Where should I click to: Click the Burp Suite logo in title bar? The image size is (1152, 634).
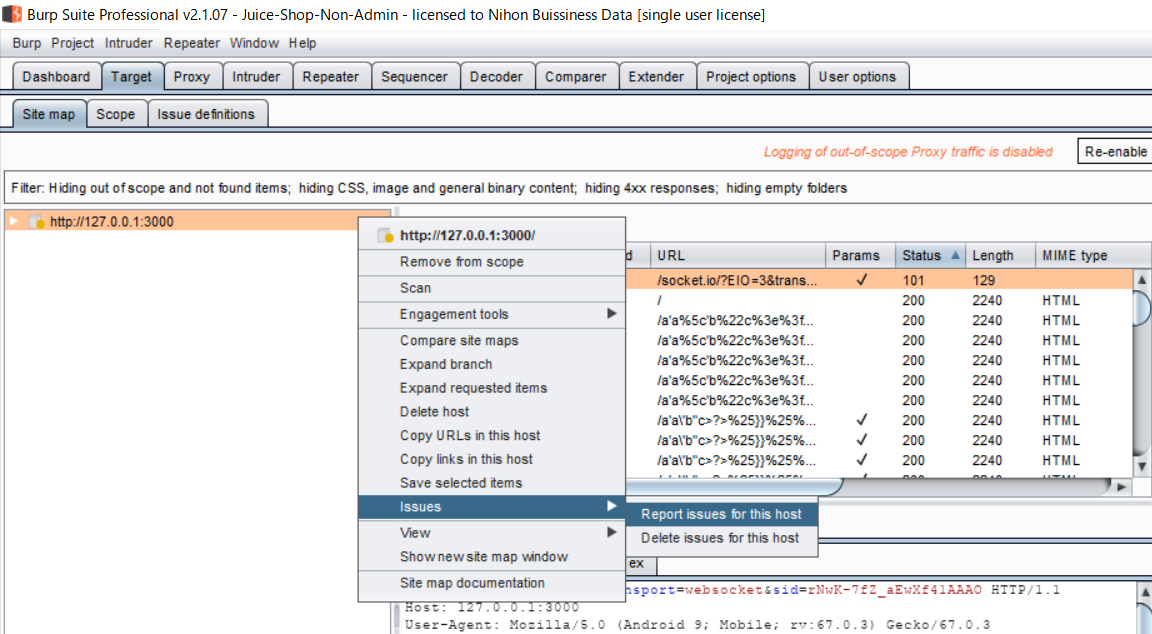(12, 14)
